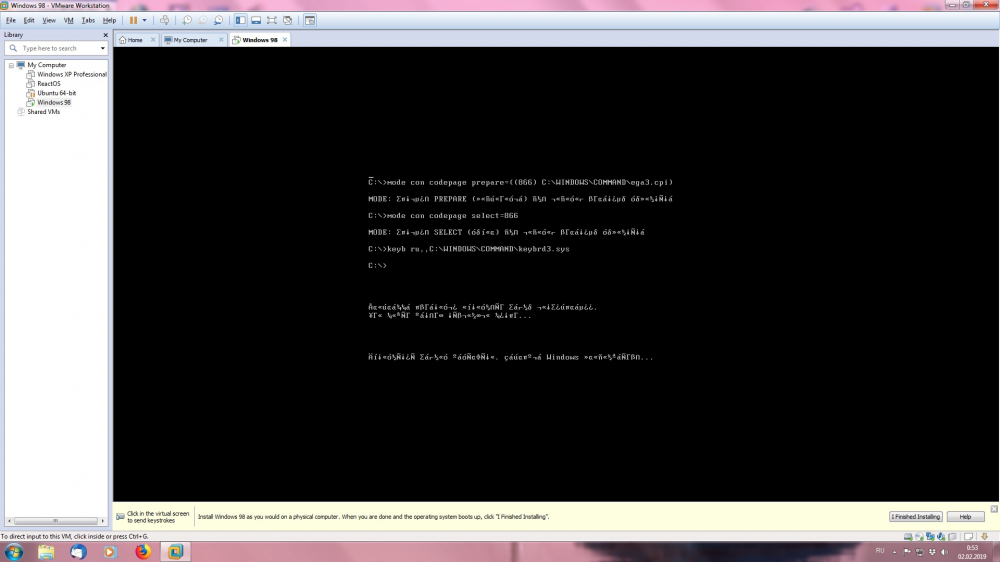The height and width of the screenshot is (562, 1000).
Task: Open the power options dropdown arrow beside pause
Action: pos(145,20)
